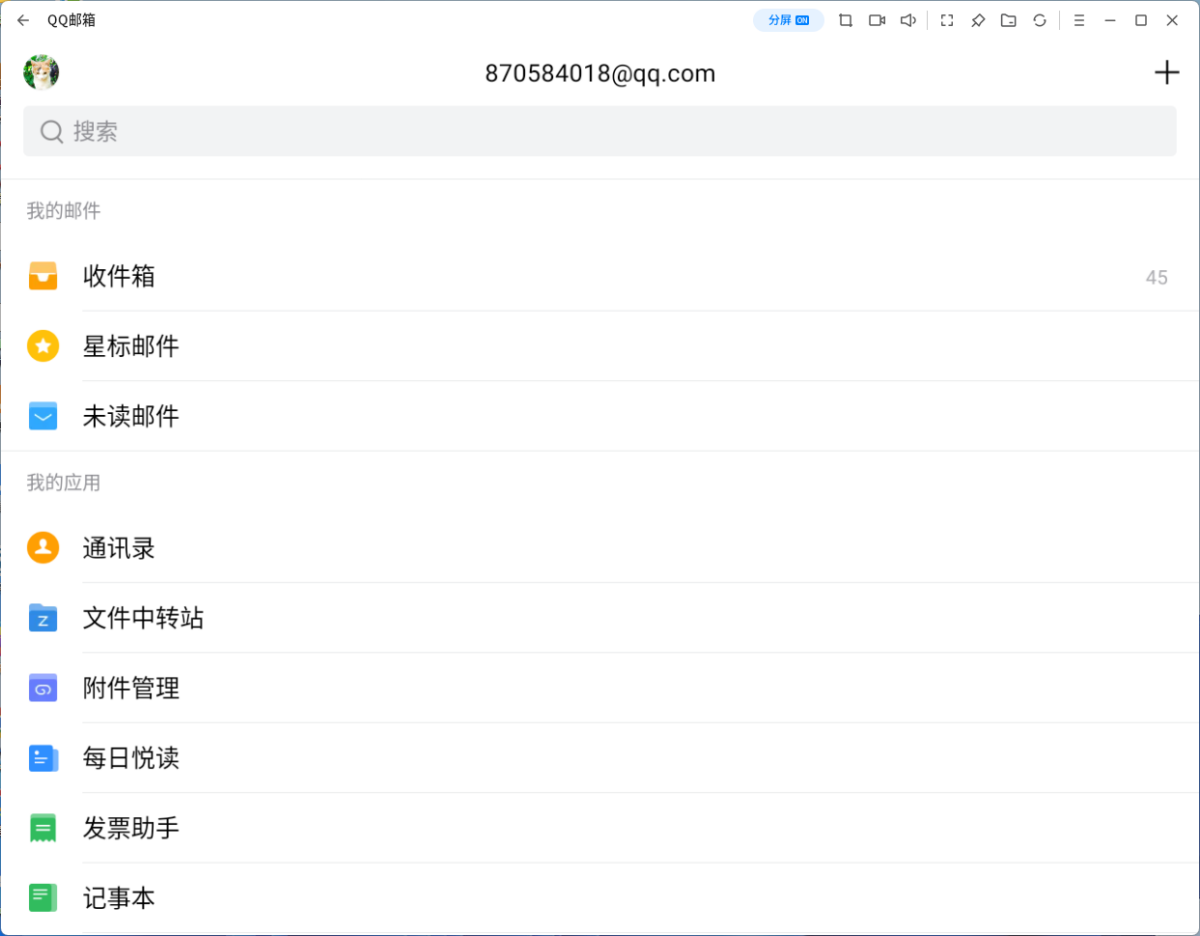Image resolution: width=1200 pixels, height=936 pixels.
Task: Toggle the 分屏 split-screen switch
Action: 788,20
